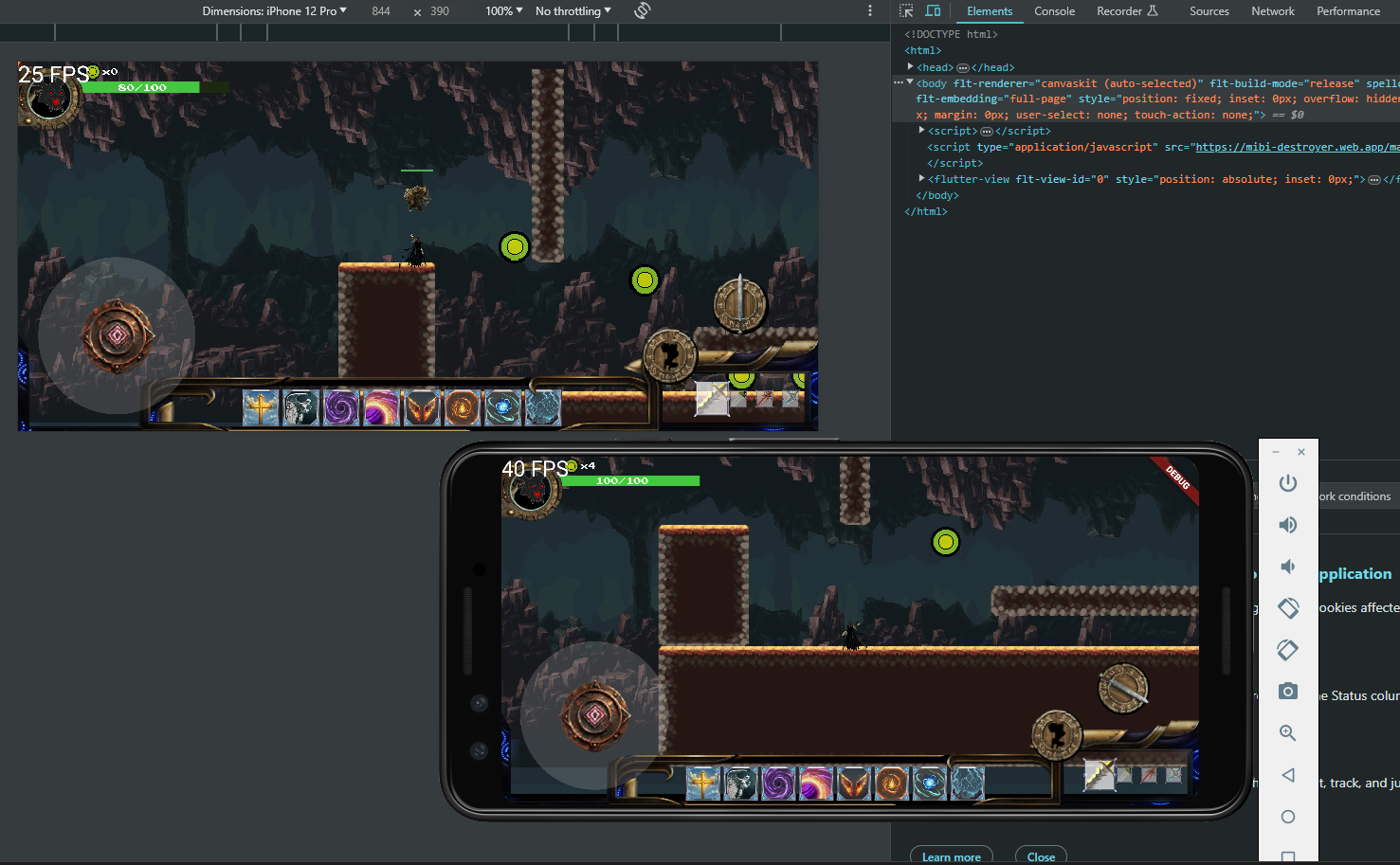Open Performance tab
This screenshot has height=865, width=1400.
(1348, 10)
